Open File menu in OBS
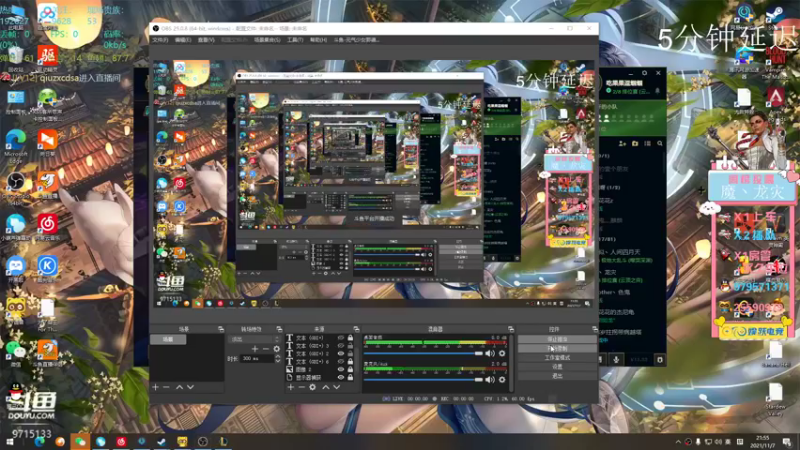Image resolution: width=800 pixels, height=450 pixels. [x=160, y=40]
